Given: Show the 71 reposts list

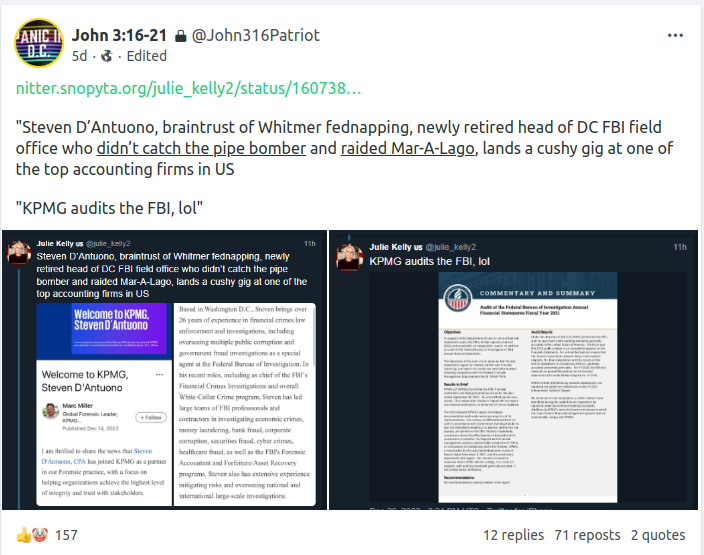Looking at the screenshot, I should tap(587, 535).
